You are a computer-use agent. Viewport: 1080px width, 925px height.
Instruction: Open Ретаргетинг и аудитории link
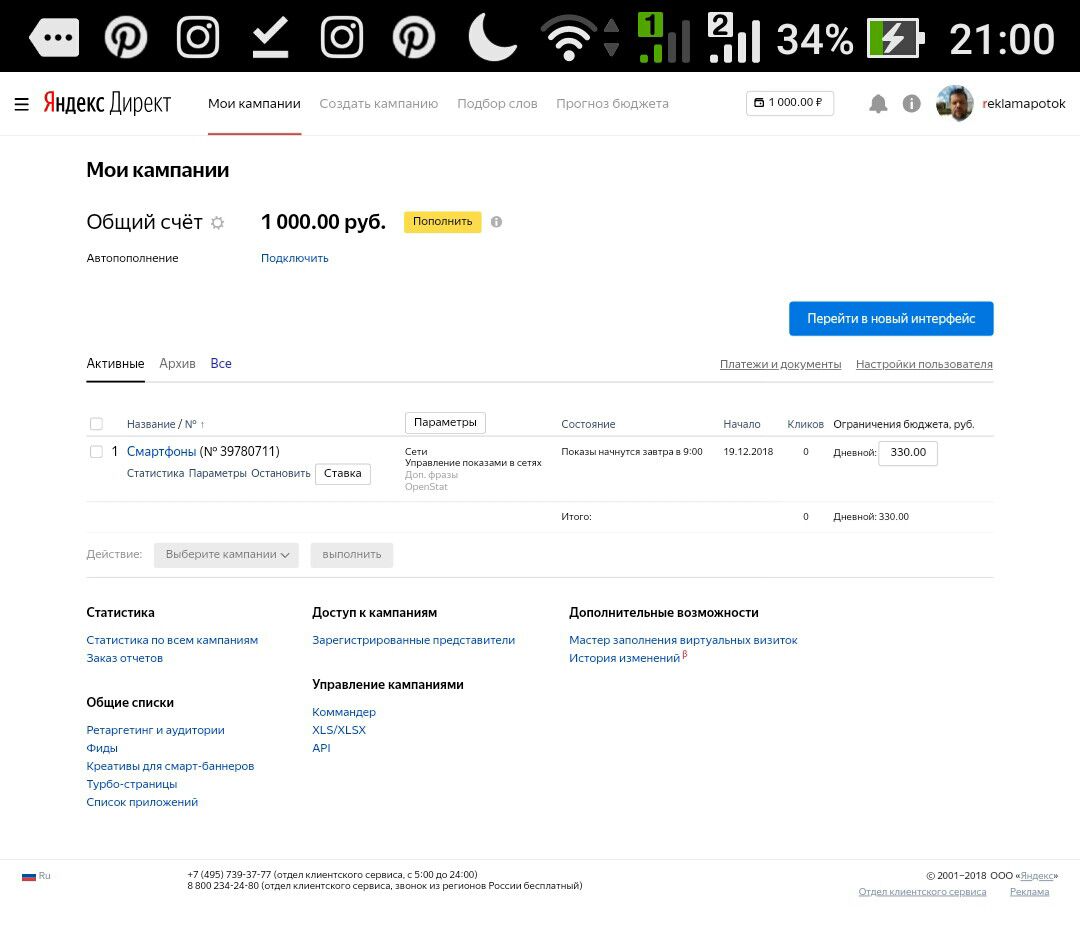tap(155, 730)
